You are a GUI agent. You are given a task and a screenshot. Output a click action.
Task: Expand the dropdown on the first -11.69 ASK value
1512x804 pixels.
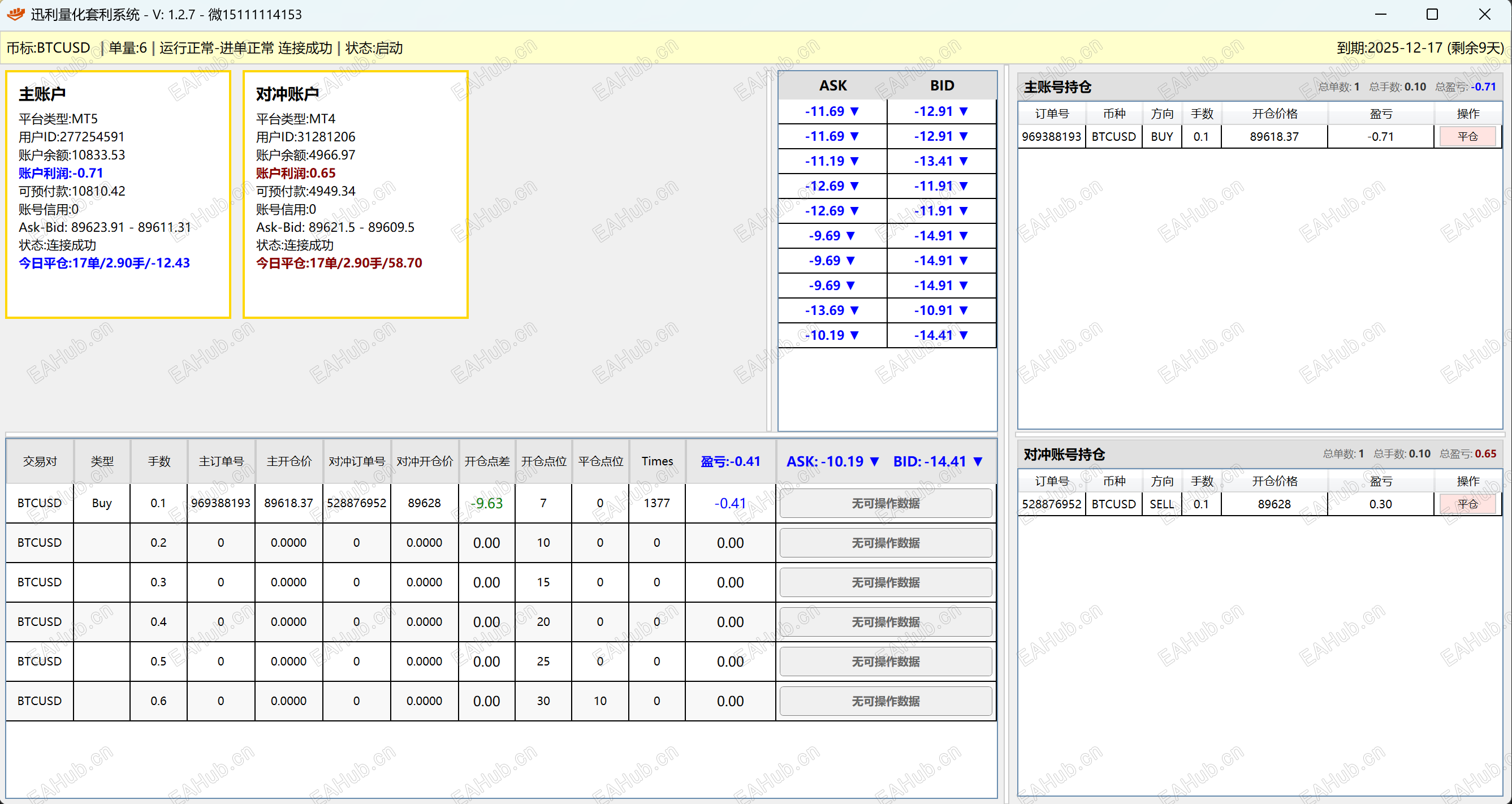(x=853, y=111)
